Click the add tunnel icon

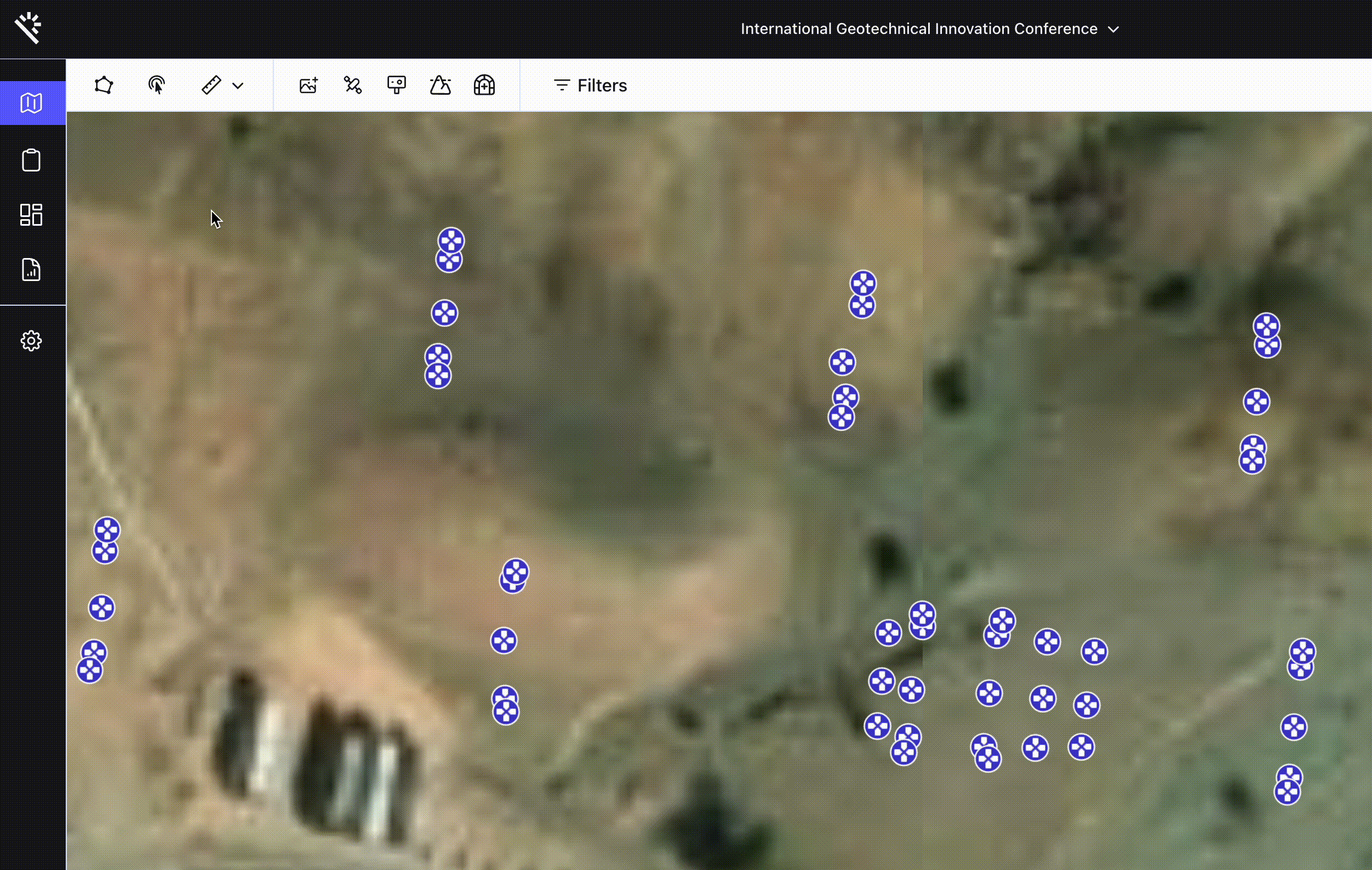tap(484, 85)
